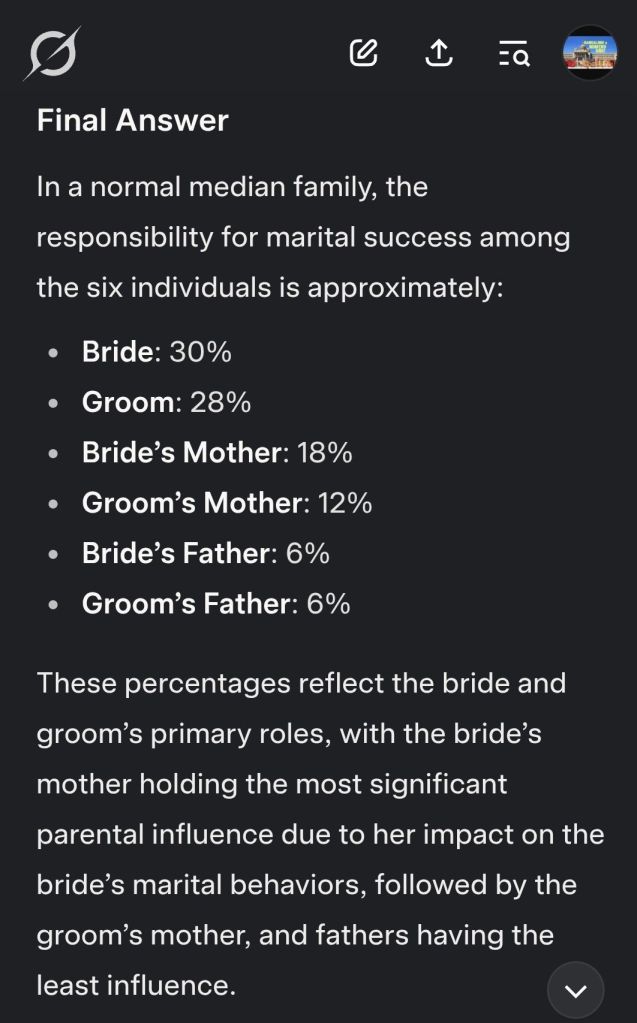Open chat history search icon
637x1023 pixels.
tap(514, 53)
